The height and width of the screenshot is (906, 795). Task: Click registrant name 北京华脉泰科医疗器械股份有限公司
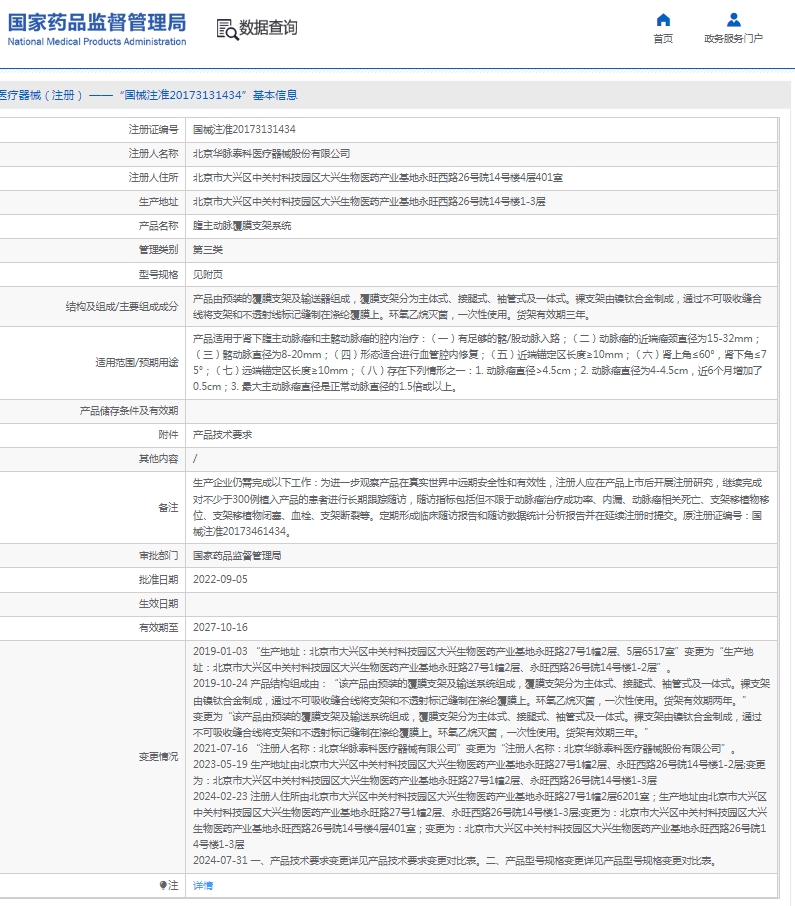272,154
